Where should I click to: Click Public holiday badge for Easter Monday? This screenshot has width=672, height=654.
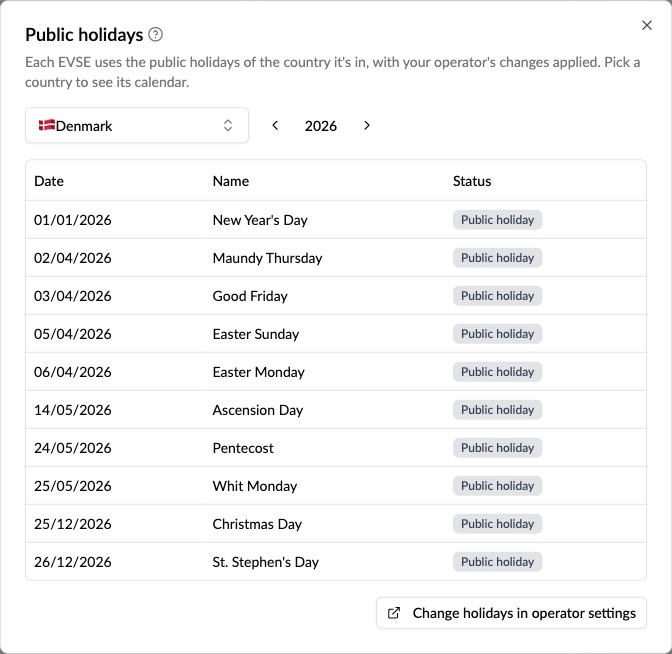pos(497,372)
